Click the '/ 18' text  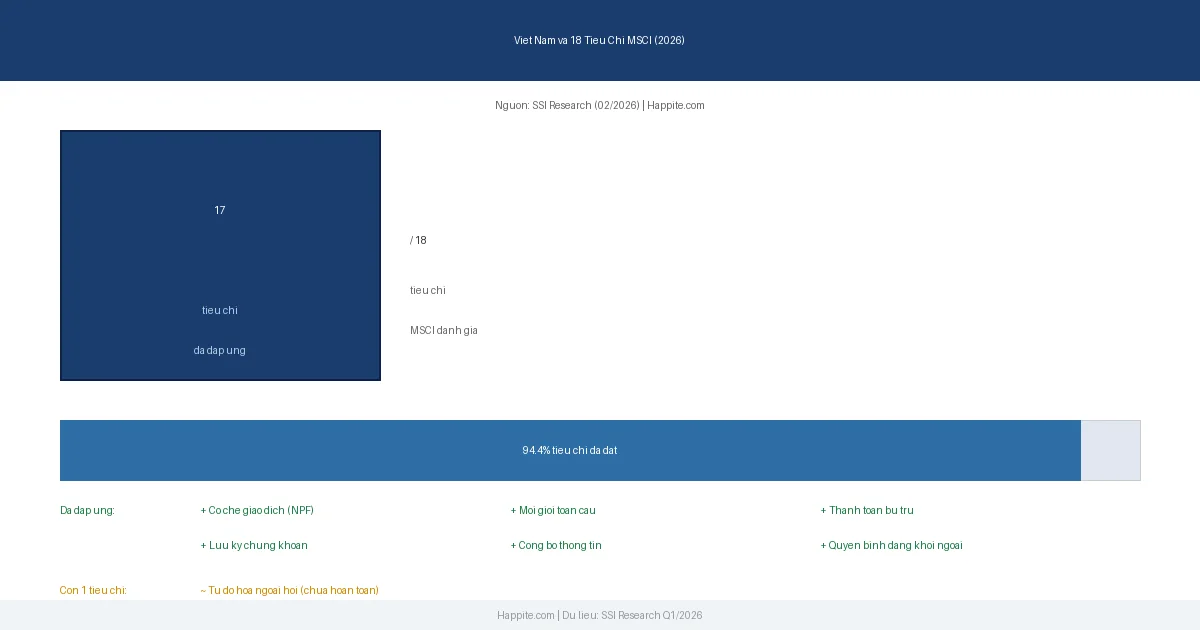point(418,240)
